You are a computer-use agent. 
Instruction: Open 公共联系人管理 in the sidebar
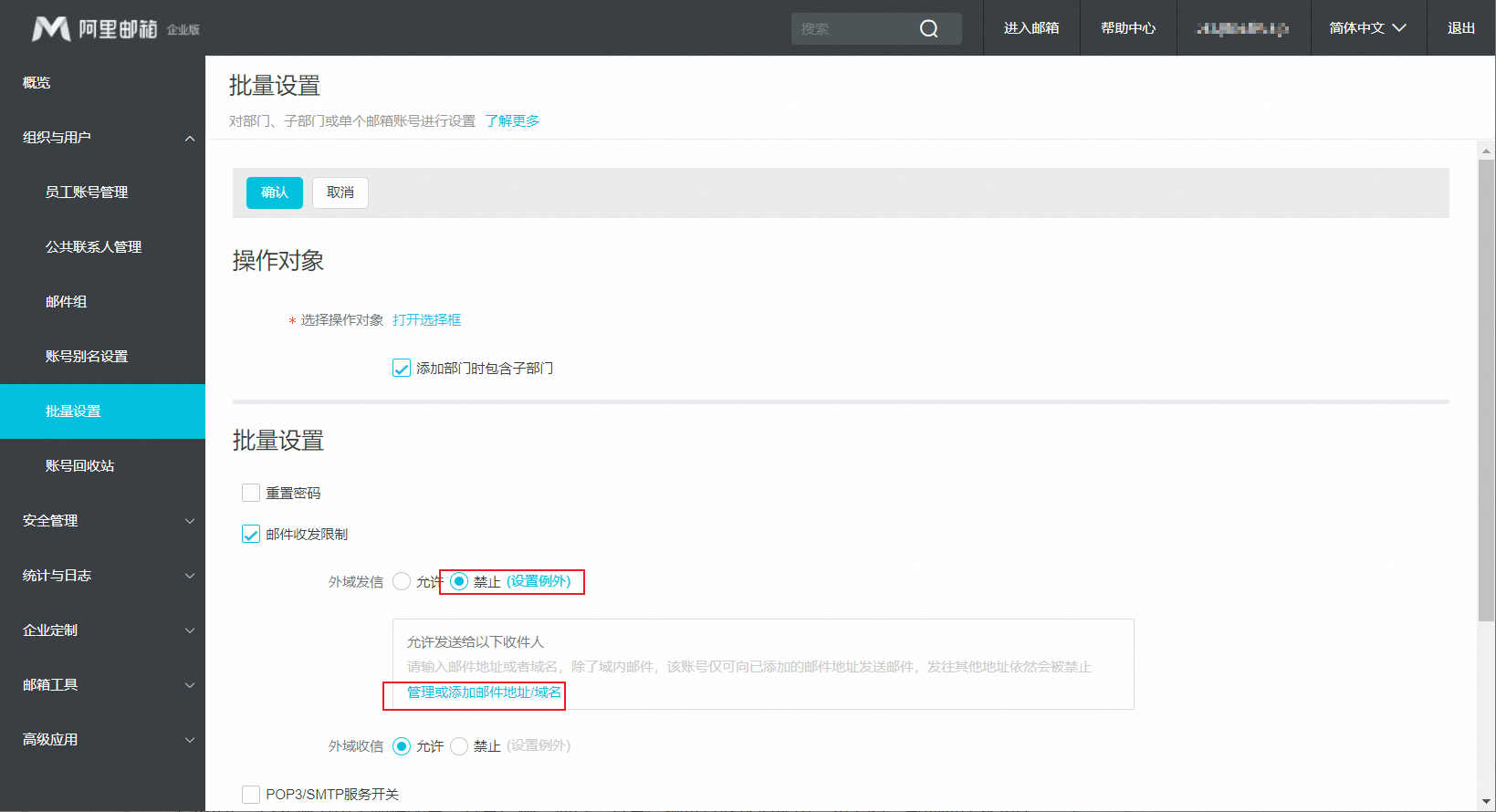pos(102,247)
